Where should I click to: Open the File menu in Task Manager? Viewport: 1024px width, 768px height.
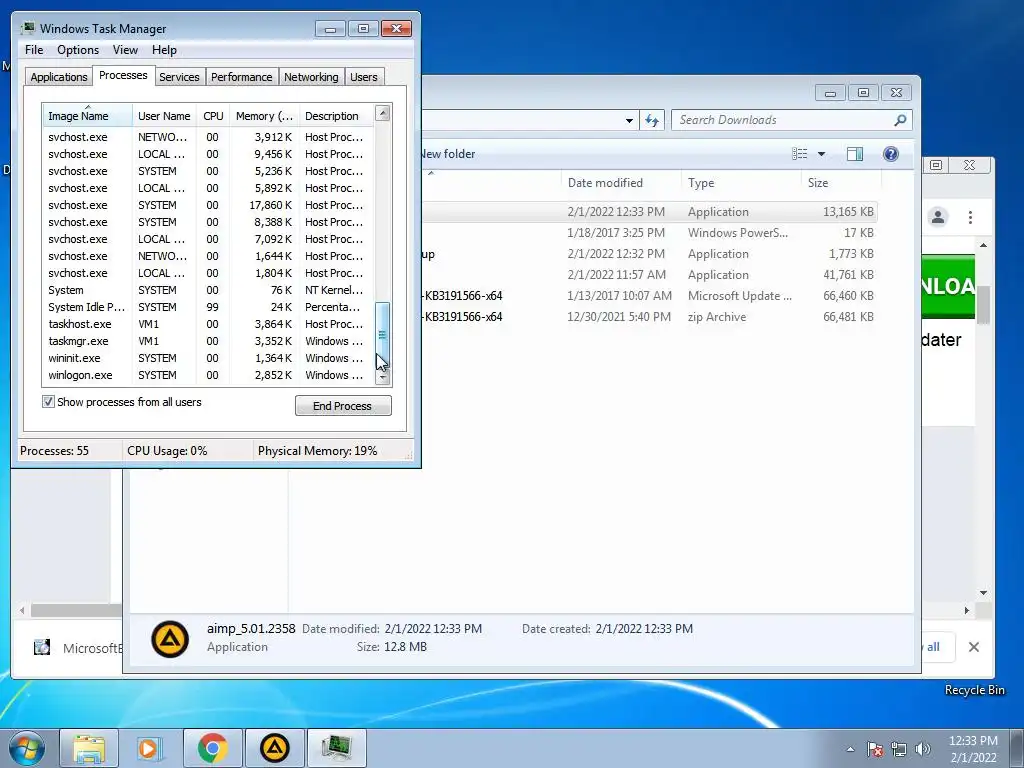34,50
